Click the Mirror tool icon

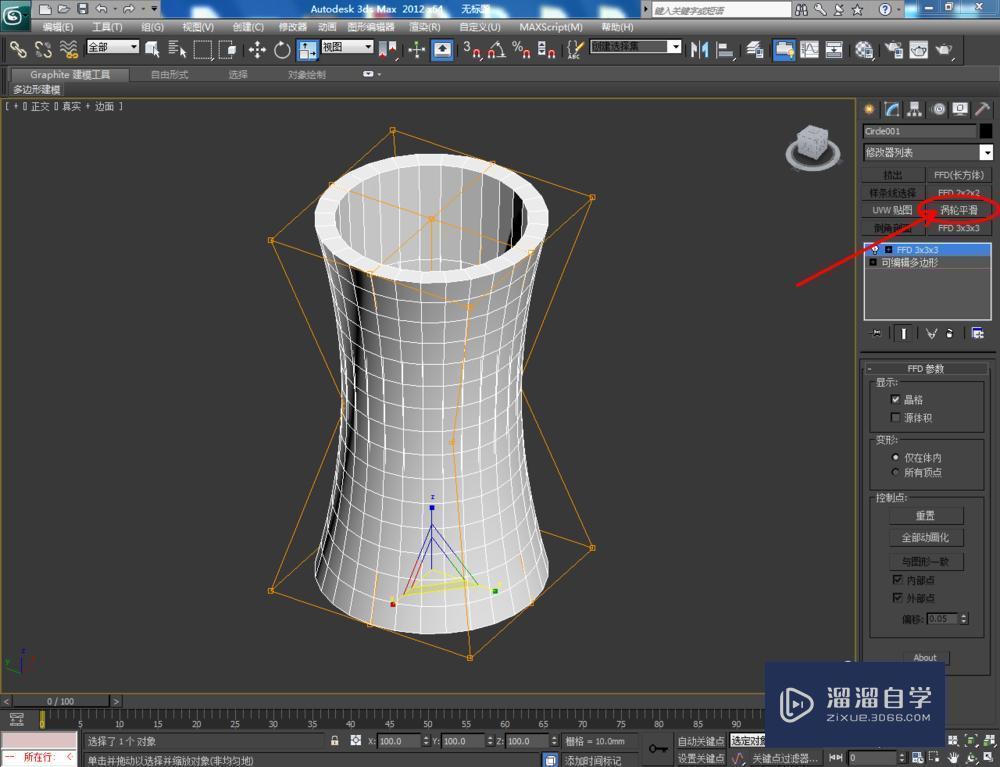click(x=700, y=49)
